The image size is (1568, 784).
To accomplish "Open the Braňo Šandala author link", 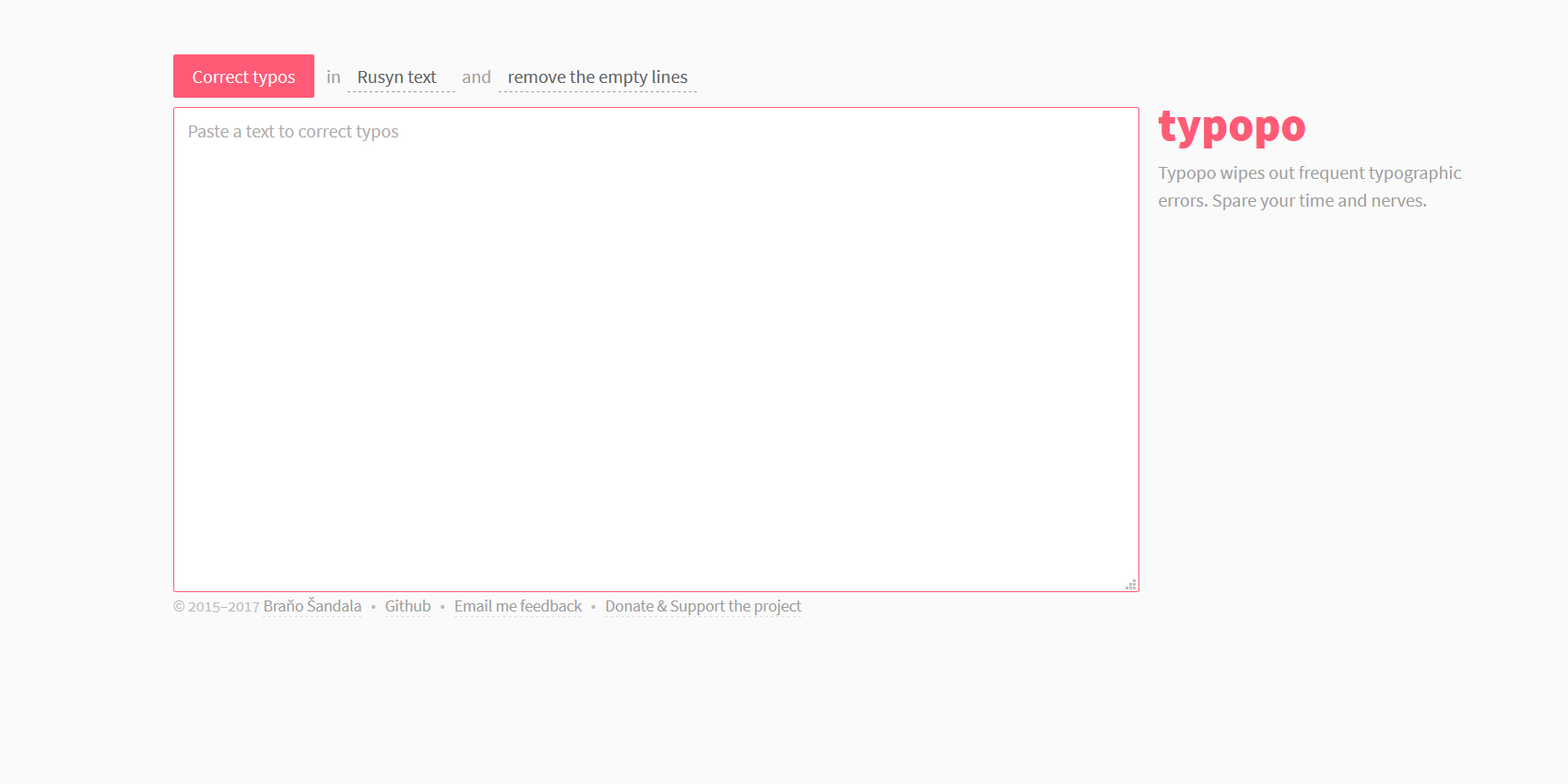I will (312, 606).
